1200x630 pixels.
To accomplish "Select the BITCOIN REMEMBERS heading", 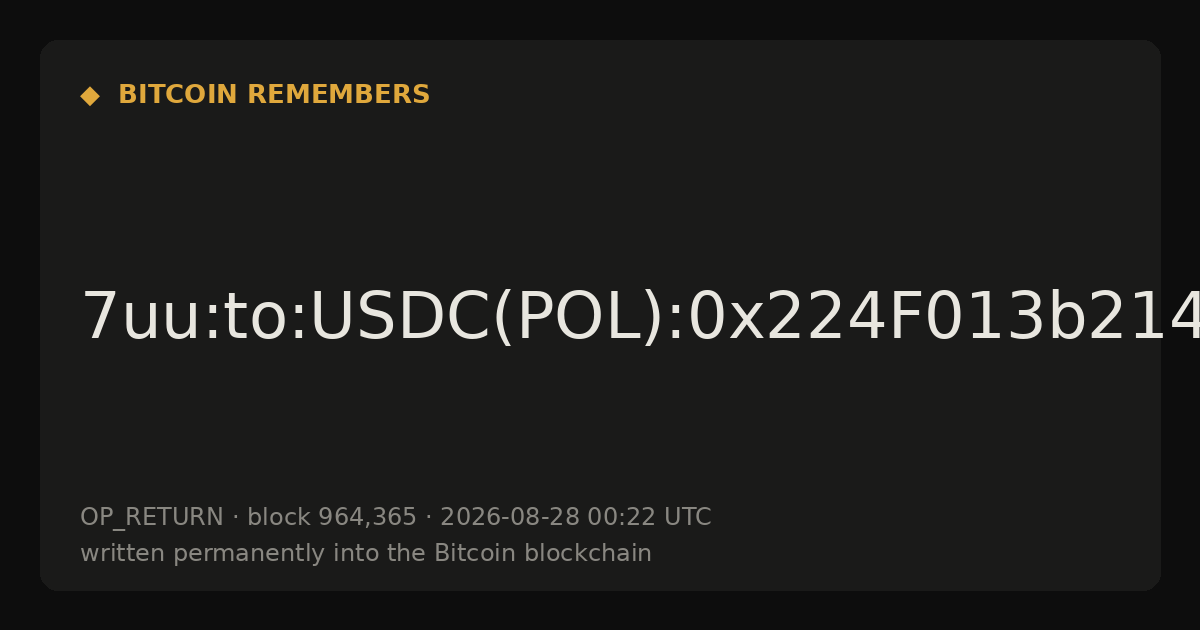I will (274, 95).
